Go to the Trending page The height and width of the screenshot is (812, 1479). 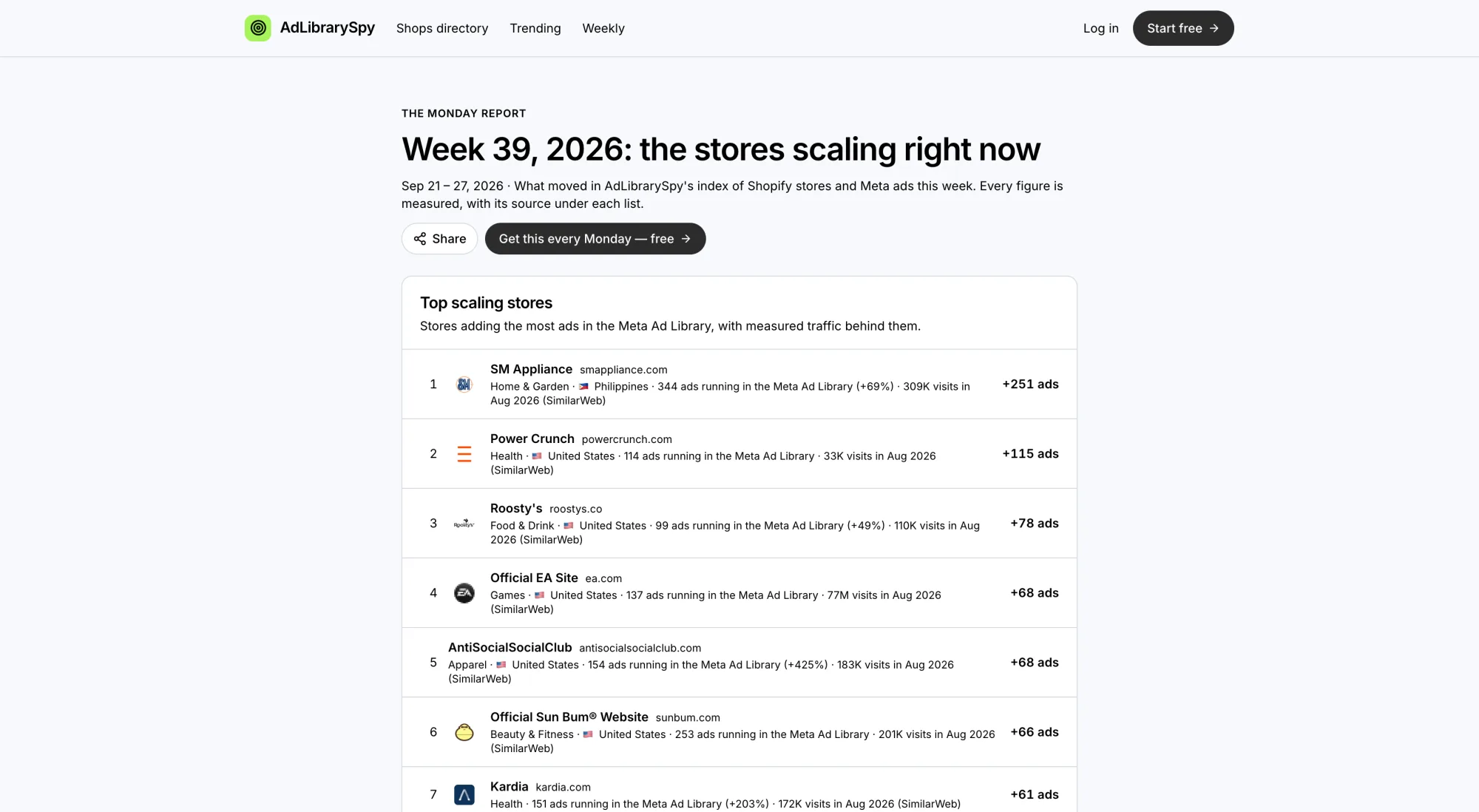(x=535, y=28)
